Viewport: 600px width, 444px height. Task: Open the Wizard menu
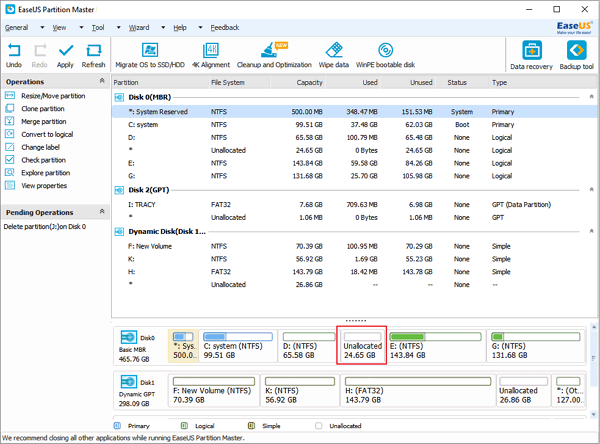click(x=139, y=28)
